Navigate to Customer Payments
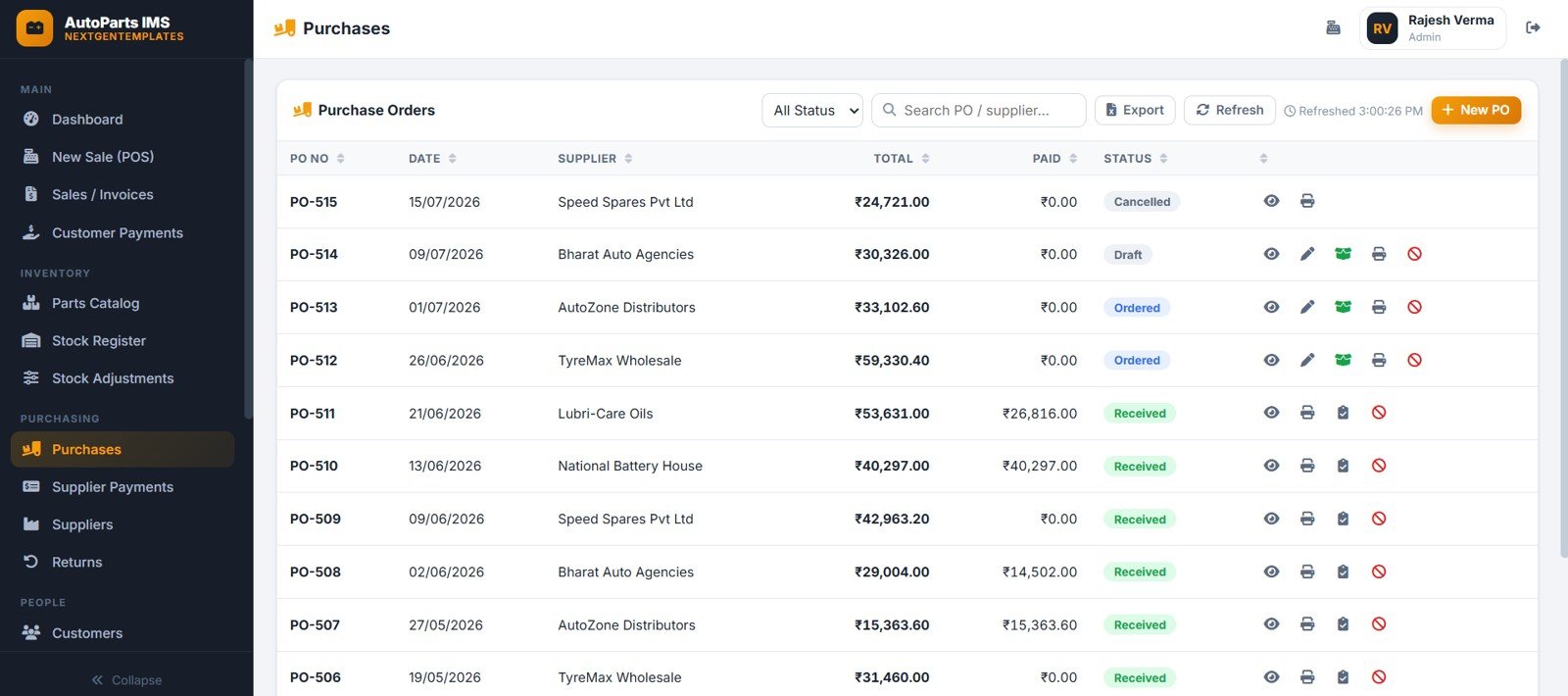This screenshot has width=1568, height=696. 122,232
